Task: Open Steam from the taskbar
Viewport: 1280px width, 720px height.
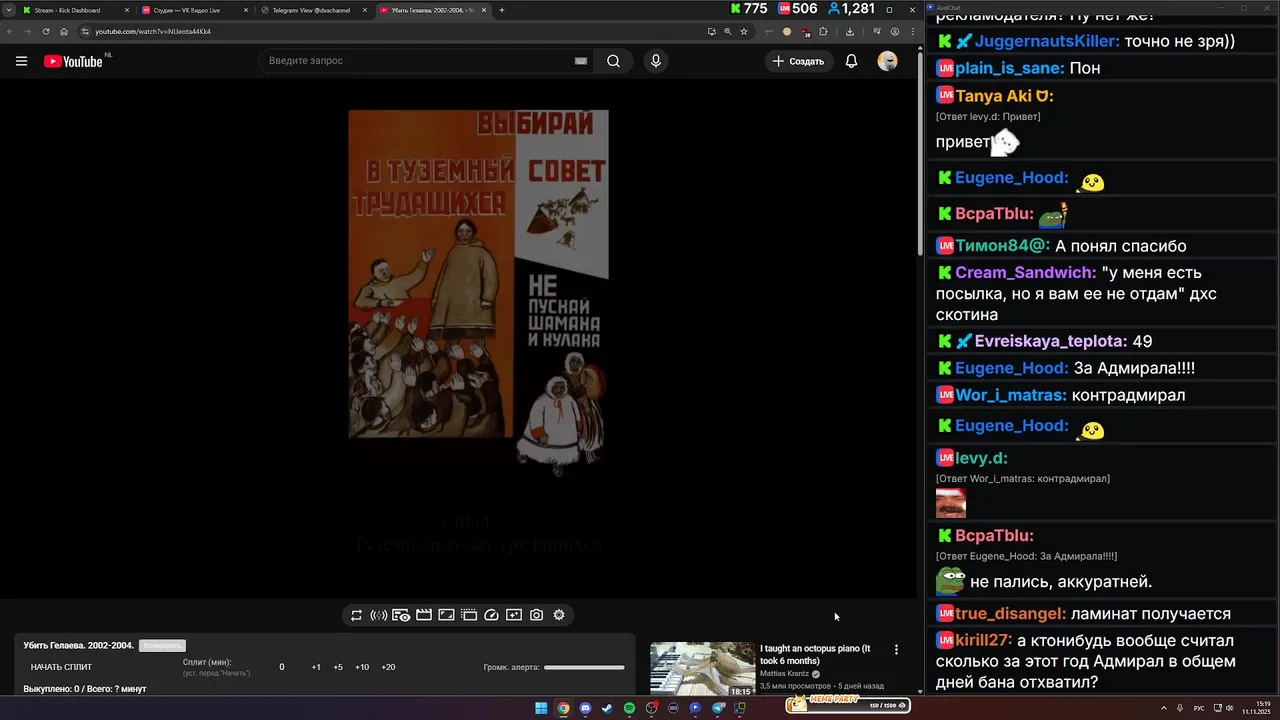Action: click(x=607, y=708)
